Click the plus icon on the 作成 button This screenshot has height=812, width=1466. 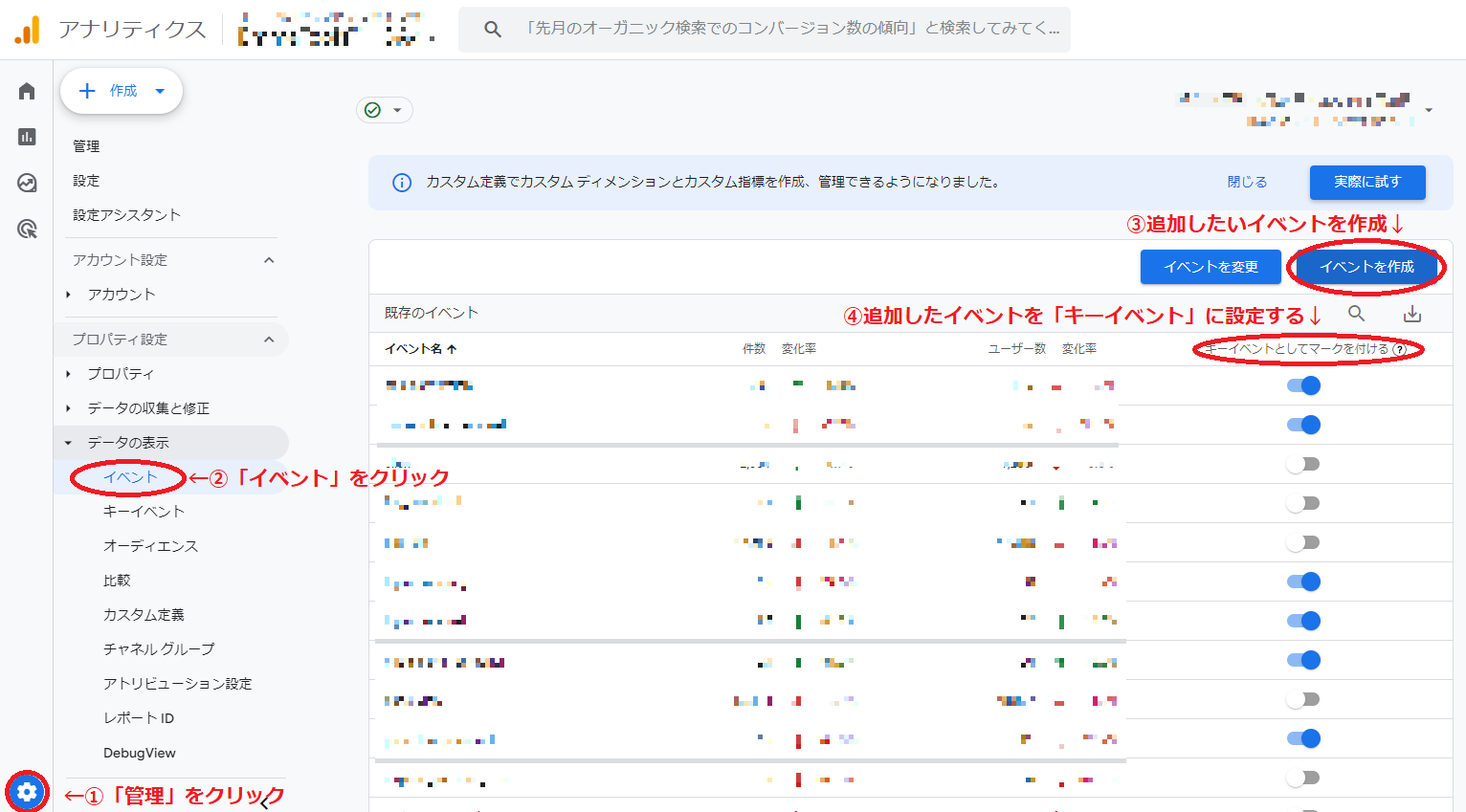87,91
